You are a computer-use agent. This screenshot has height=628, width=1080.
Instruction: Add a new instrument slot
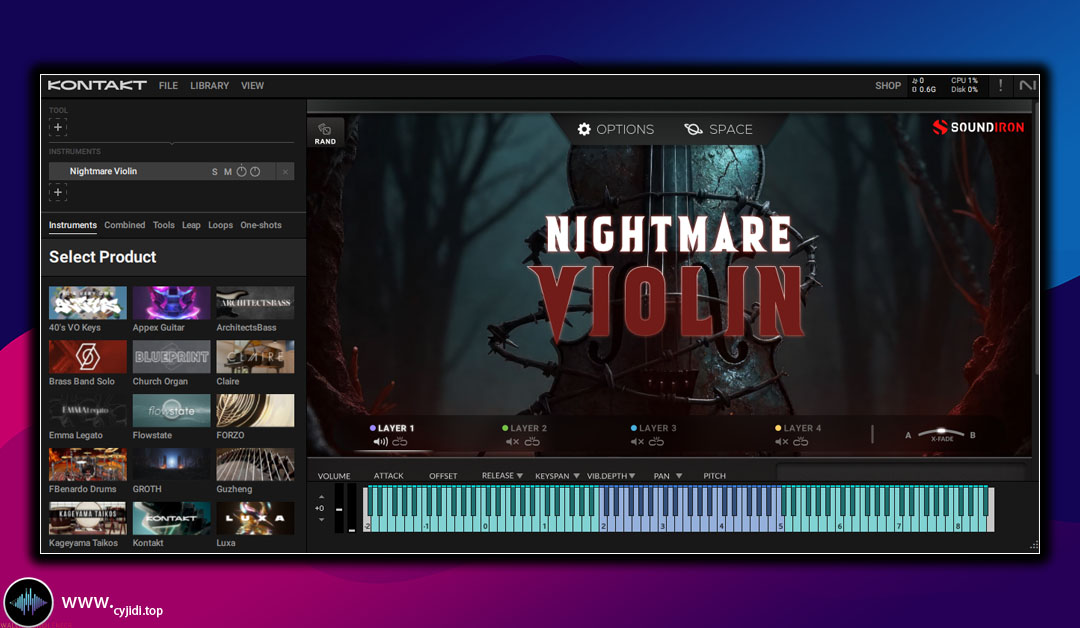(58, 192)
